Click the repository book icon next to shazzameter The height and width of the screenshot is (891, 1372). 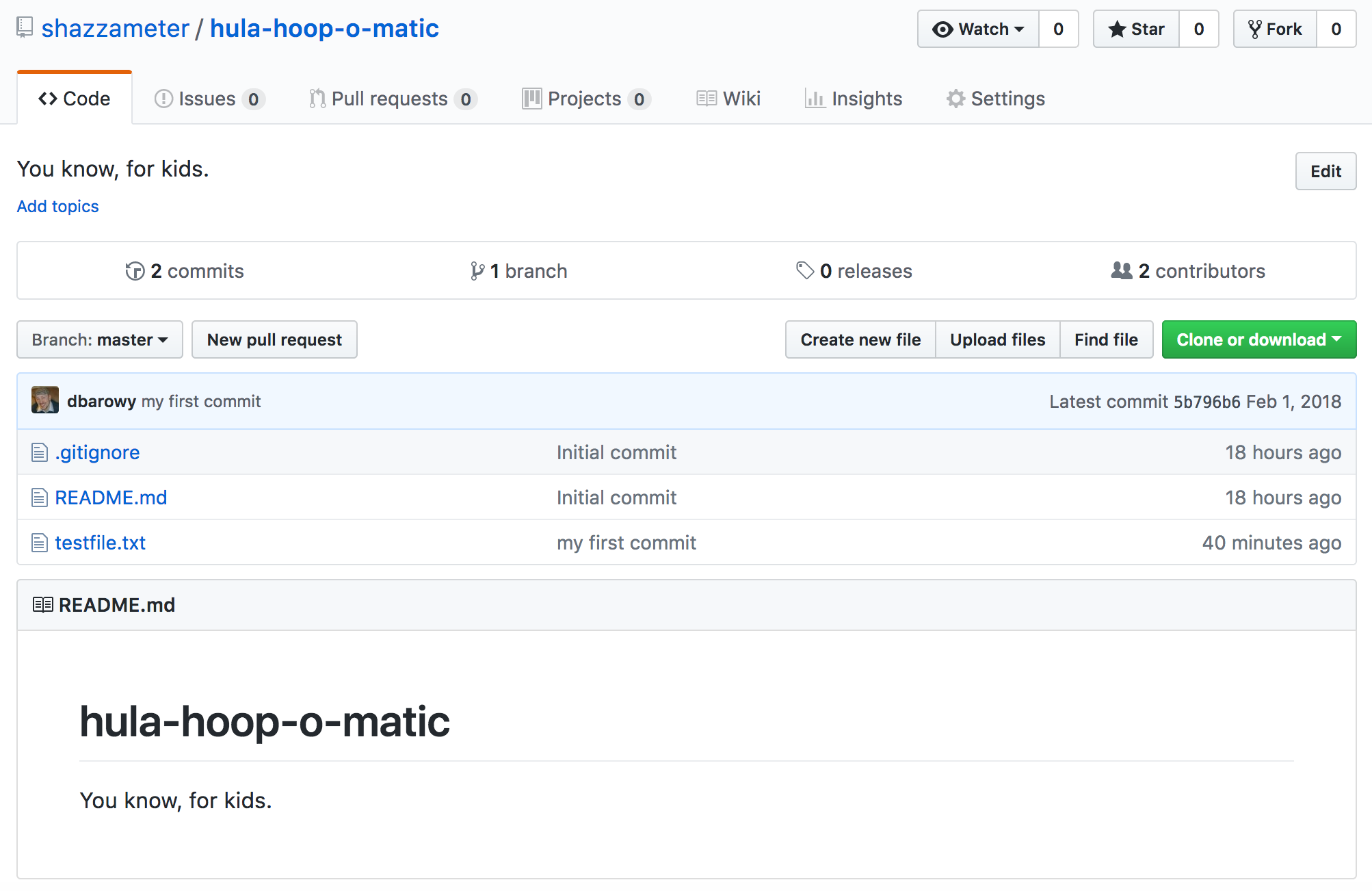click(x=25, y=28)
